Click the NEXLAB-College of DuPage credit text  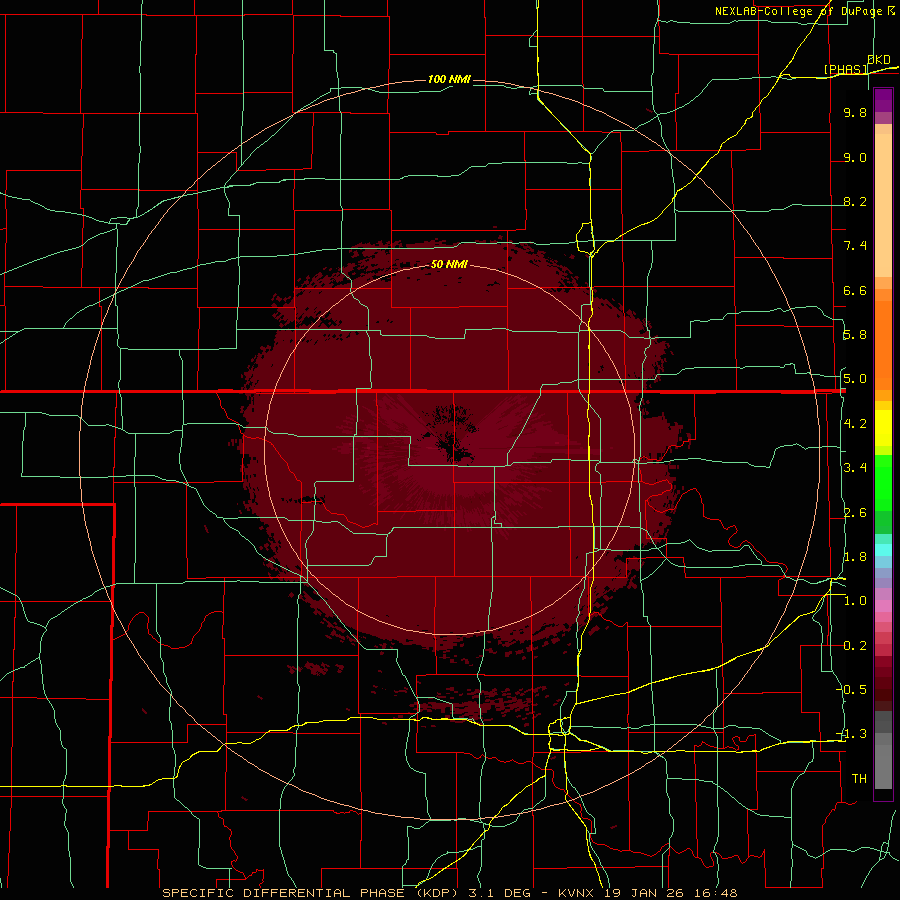tap(798, 11)
